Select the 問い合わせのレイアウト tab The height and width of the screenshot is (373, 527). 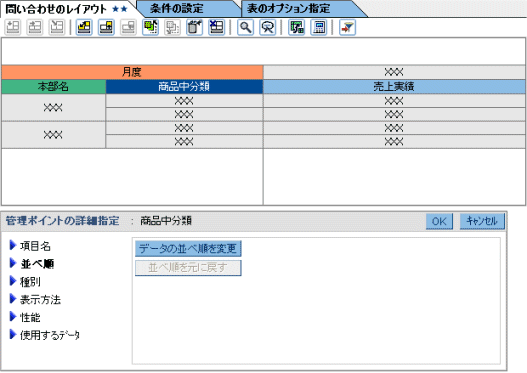[x=66, y=9]
